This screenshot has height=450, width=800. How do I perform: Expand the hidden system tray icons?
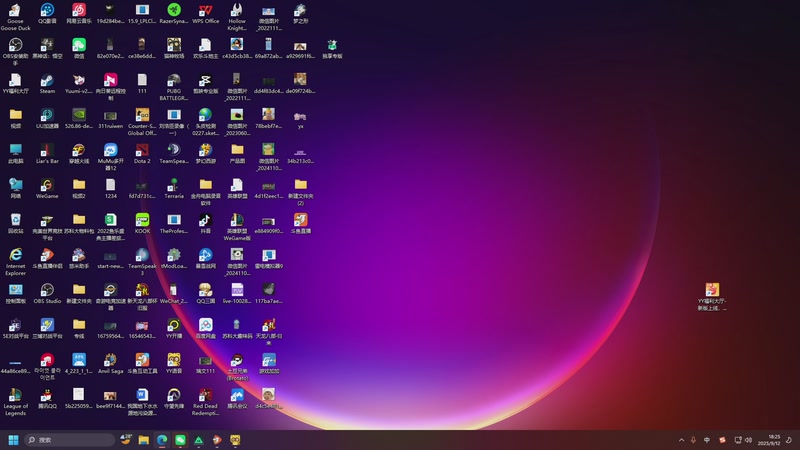tap(681, 440)
